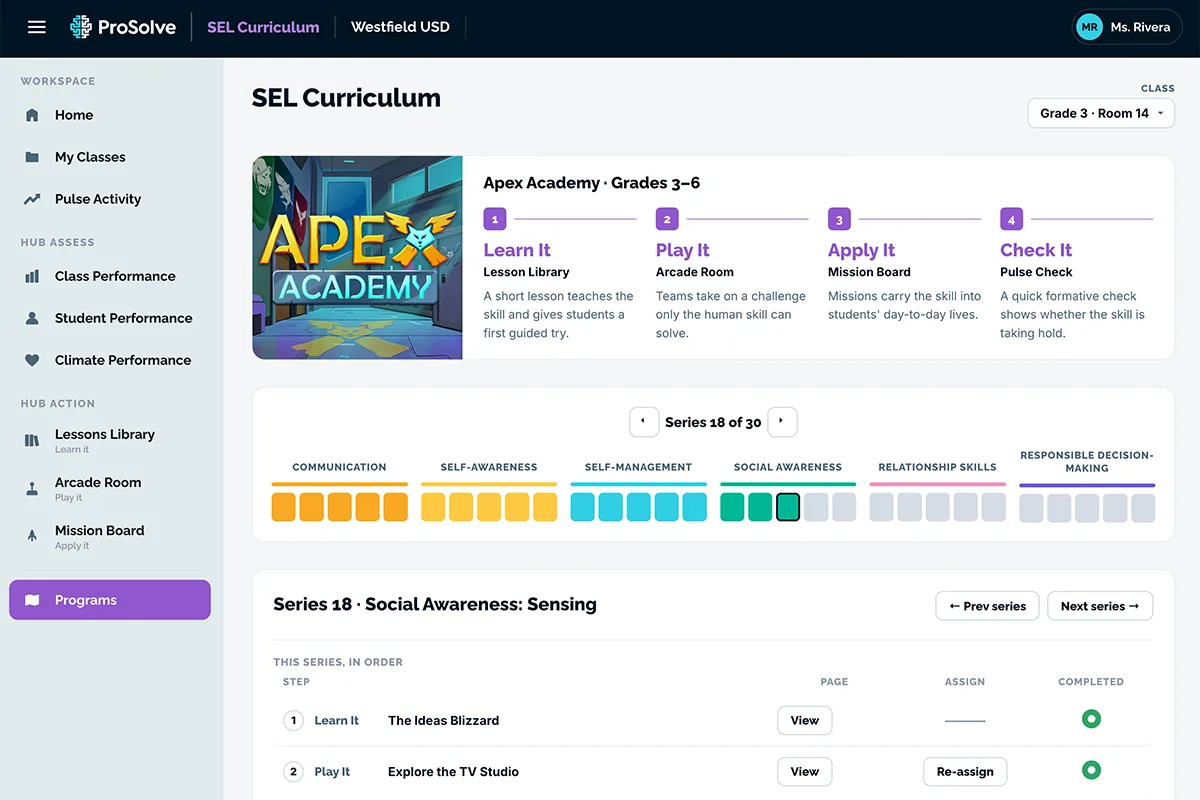This screenshot has width=1200, height=800.
Task: Click the Lessons Library books icon
Action: click(x=32, y=440)
